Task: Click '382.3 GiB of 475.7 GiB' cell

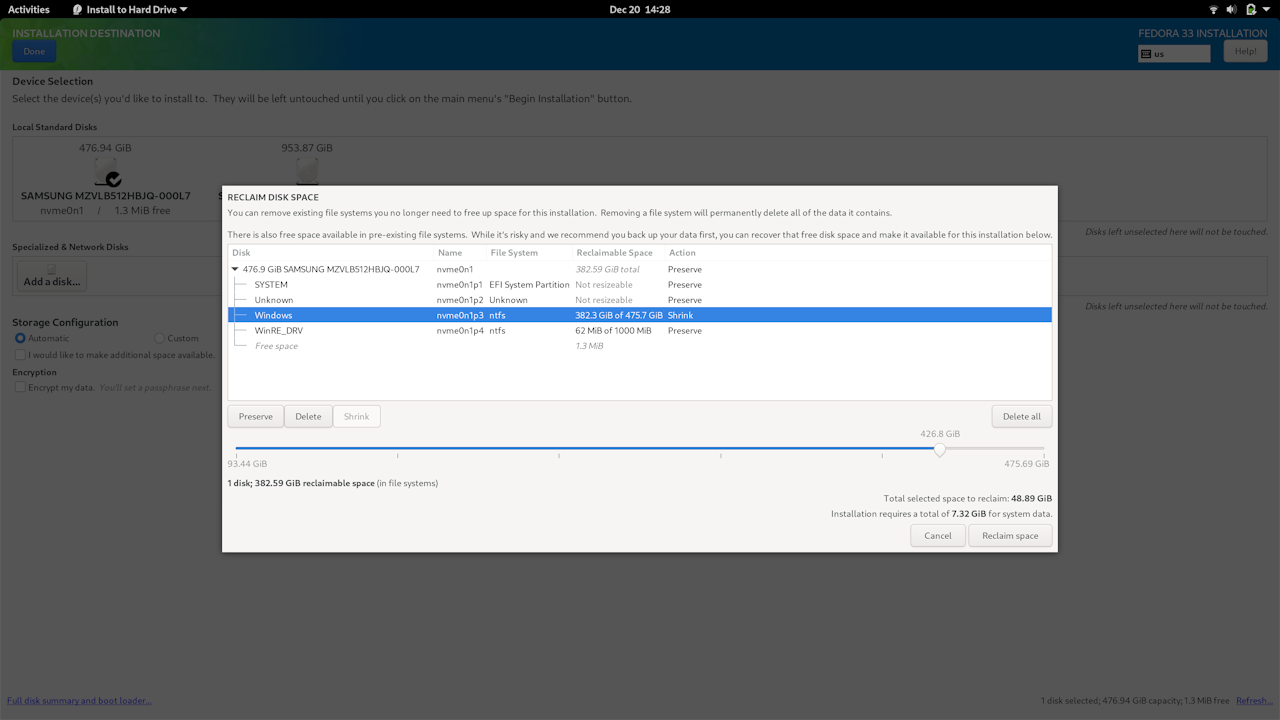Action: click(619, 315)
